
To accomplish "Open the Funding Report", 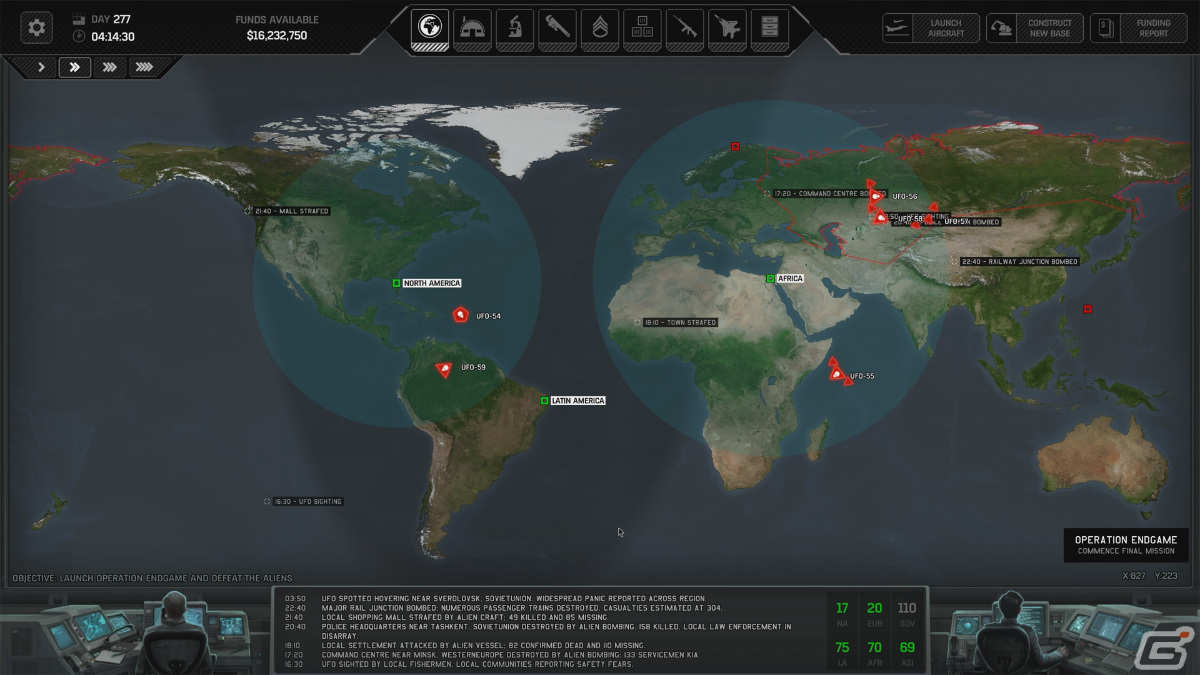I will coord(1138,28).
